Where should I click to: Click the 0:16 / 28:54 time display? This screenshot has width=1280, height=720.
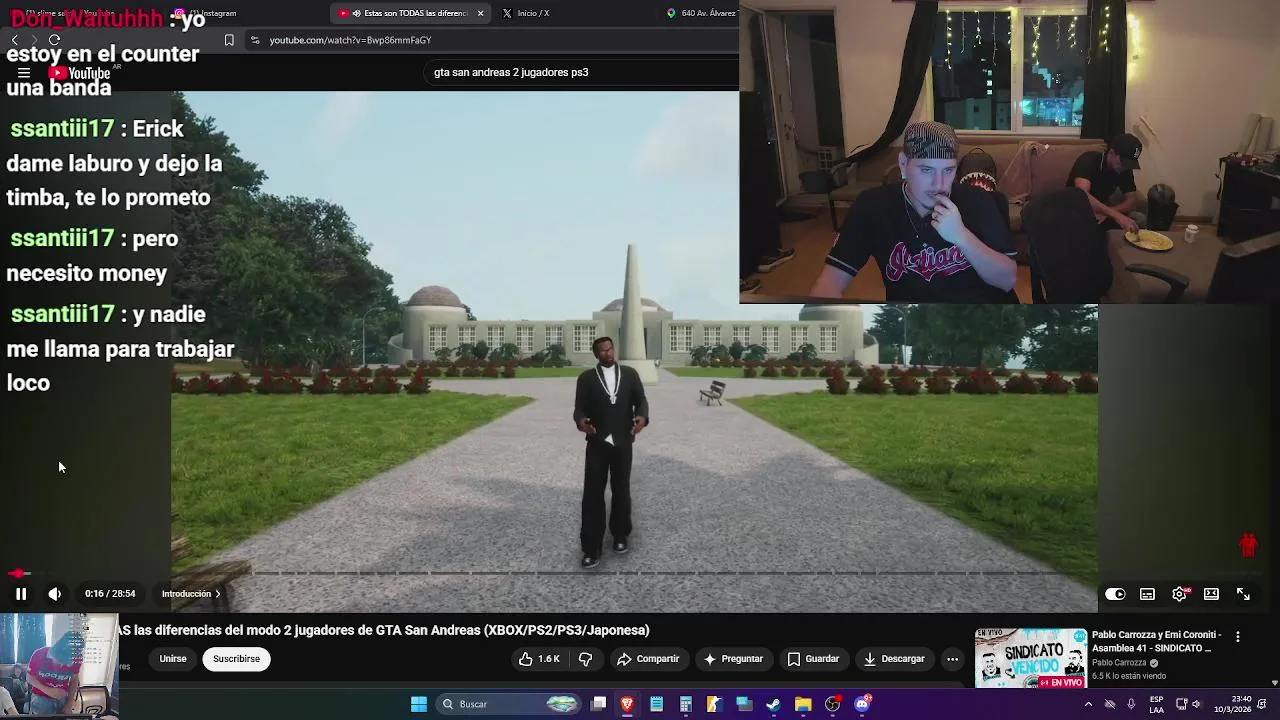pos(110,594)
